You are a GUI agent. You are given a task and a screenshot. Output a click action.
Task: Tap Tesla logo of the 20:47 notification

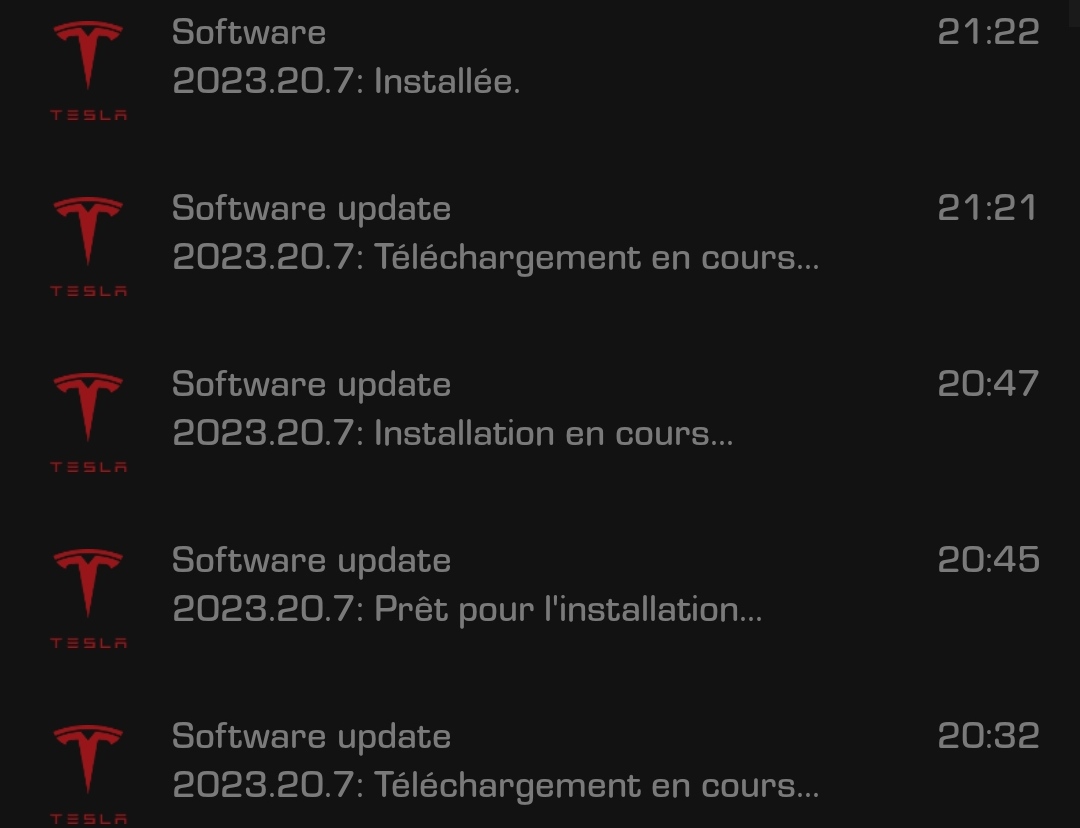[88, 422]
